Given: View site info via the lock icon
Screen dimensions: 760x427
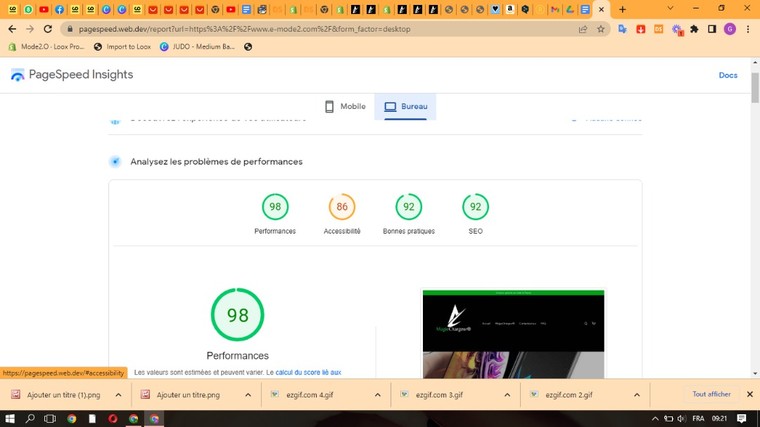Looking at the screenshot, I should pyautogui.click(x=70, y=29).
